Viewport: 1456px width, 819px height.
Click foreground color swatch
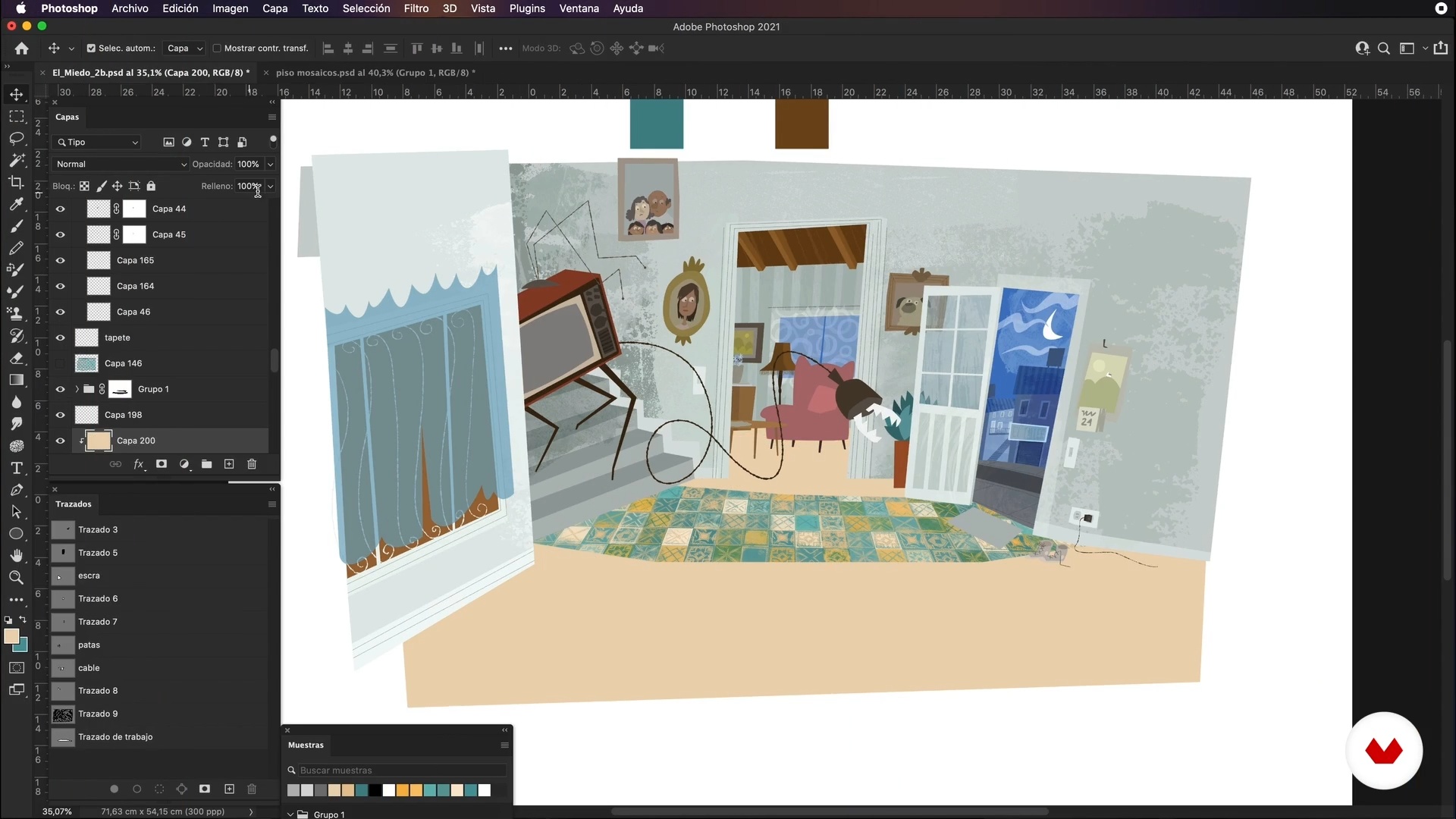pos(11,636)
